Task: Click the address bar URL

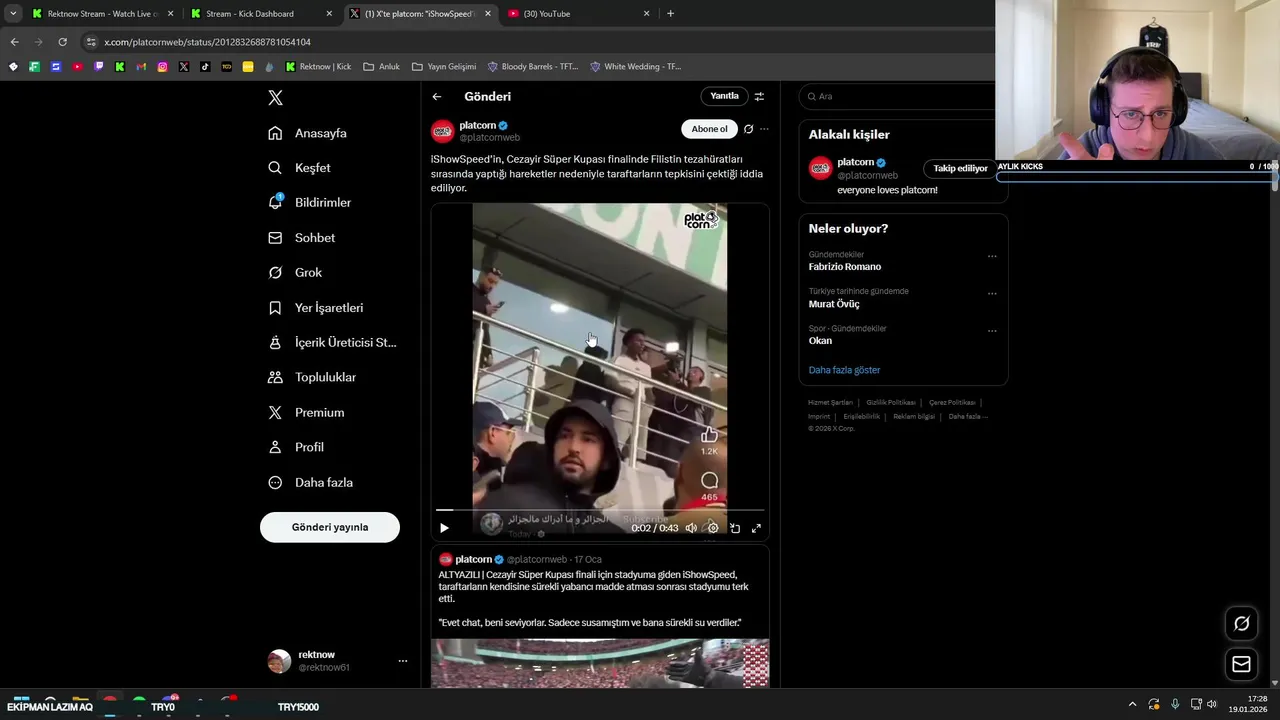Action: click(207, 42)
